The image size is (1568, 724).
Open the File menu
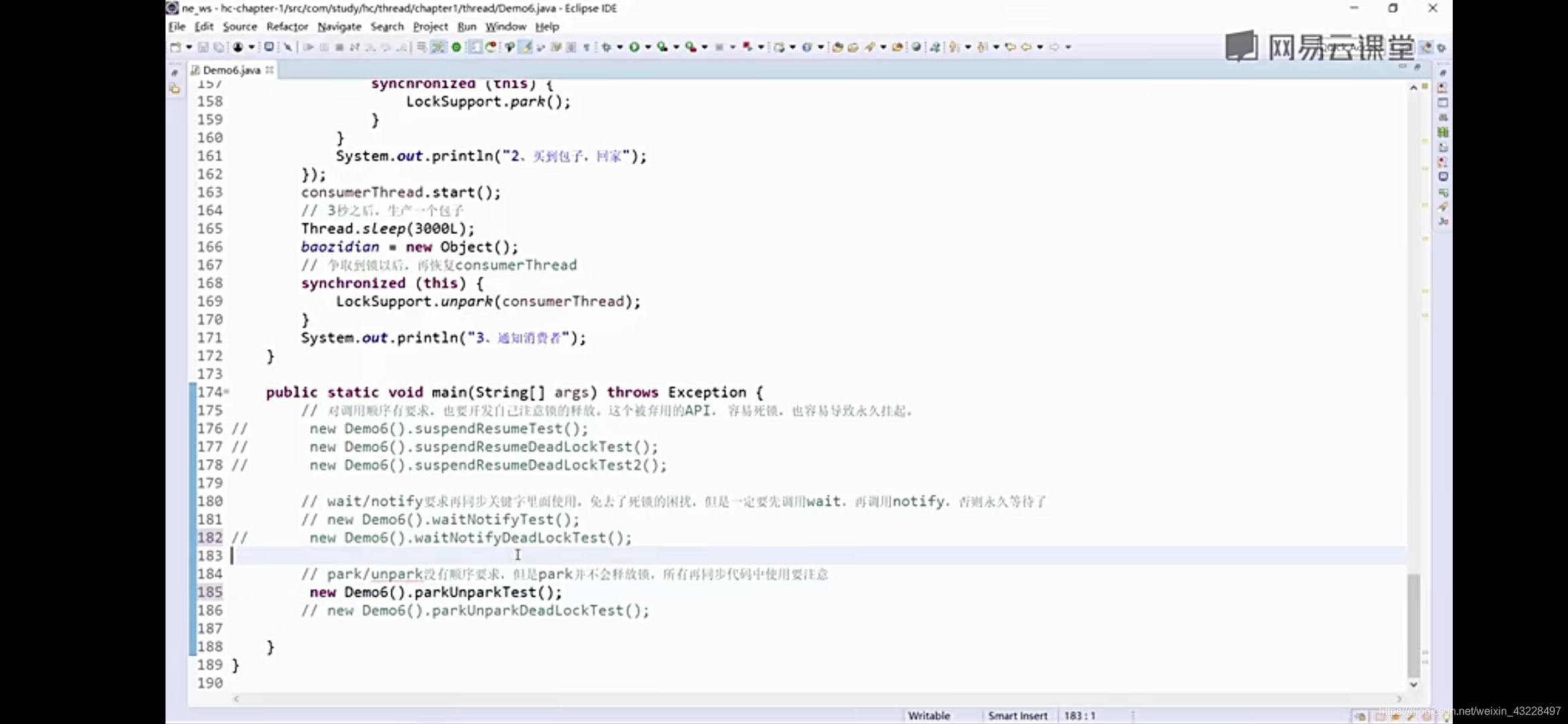pyautogui.click(x=177, y=27)
